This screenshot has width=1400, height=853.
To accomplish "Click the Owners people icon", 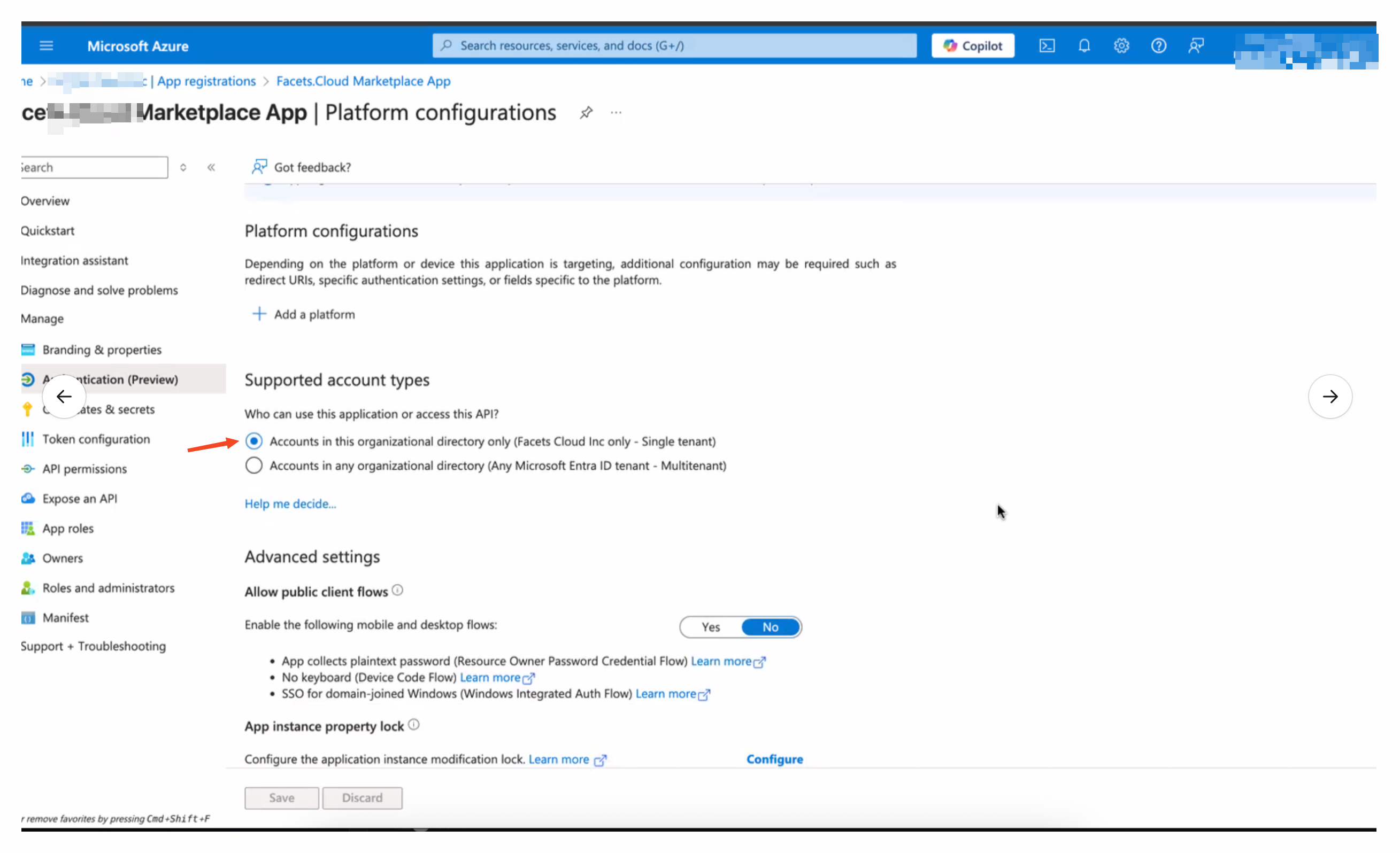I will coord(28,559).
